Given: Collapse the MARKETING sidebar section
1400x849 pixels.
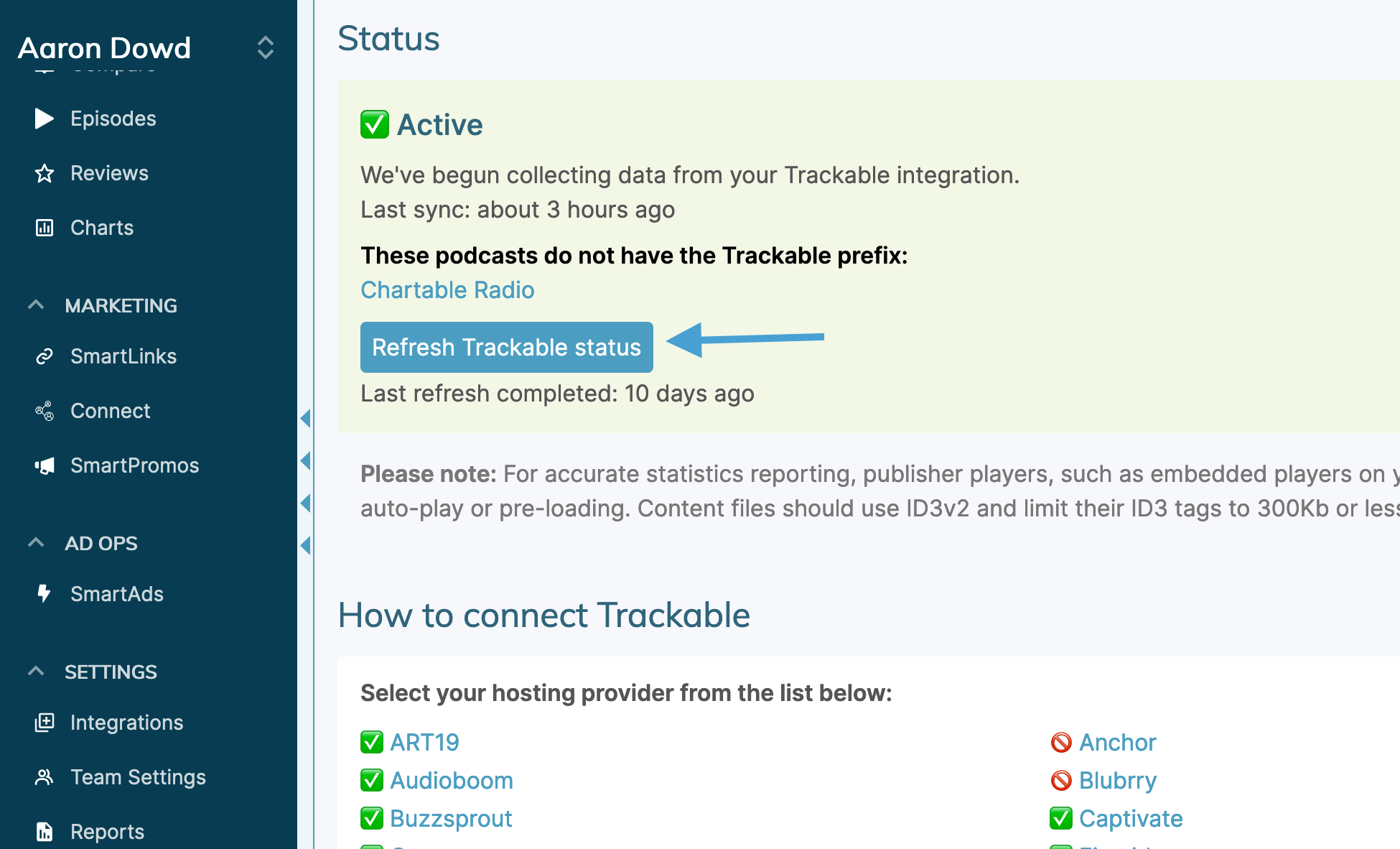Looking at the screenshot, I should [36, 305].
